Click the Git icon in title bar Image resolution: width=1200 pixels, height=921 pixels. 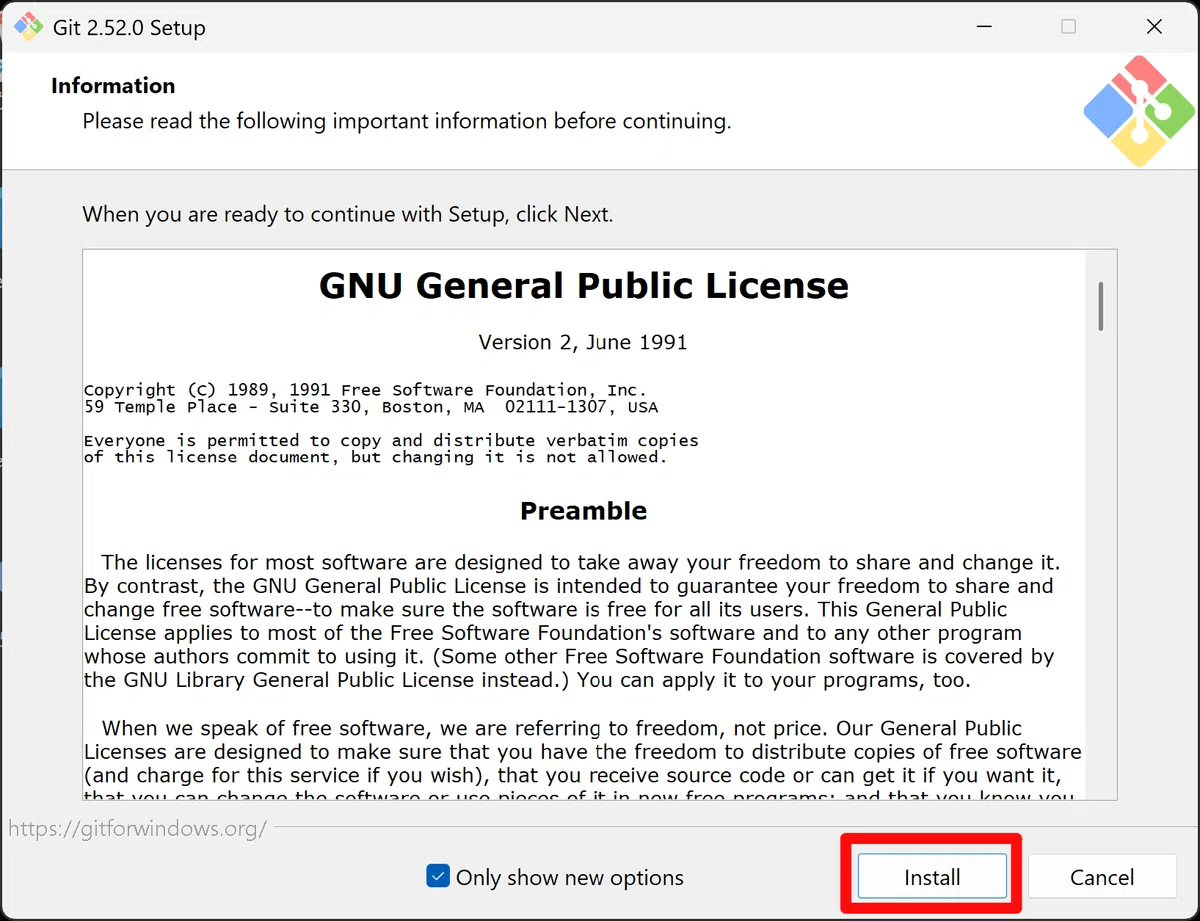(x=28, y=27)
